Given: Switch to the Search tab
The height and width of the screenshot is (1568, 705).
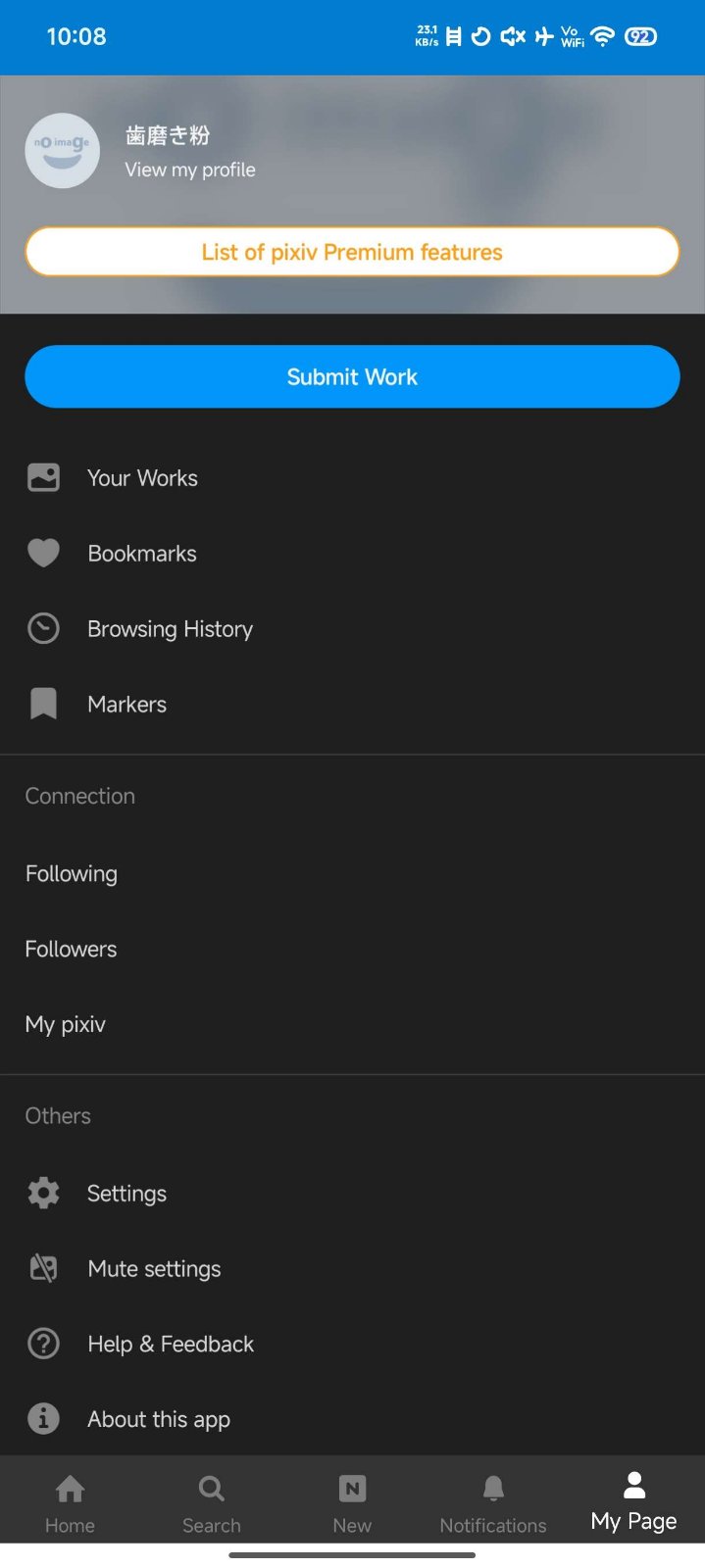Looking at the screenshot, I should click(211, 1502).
